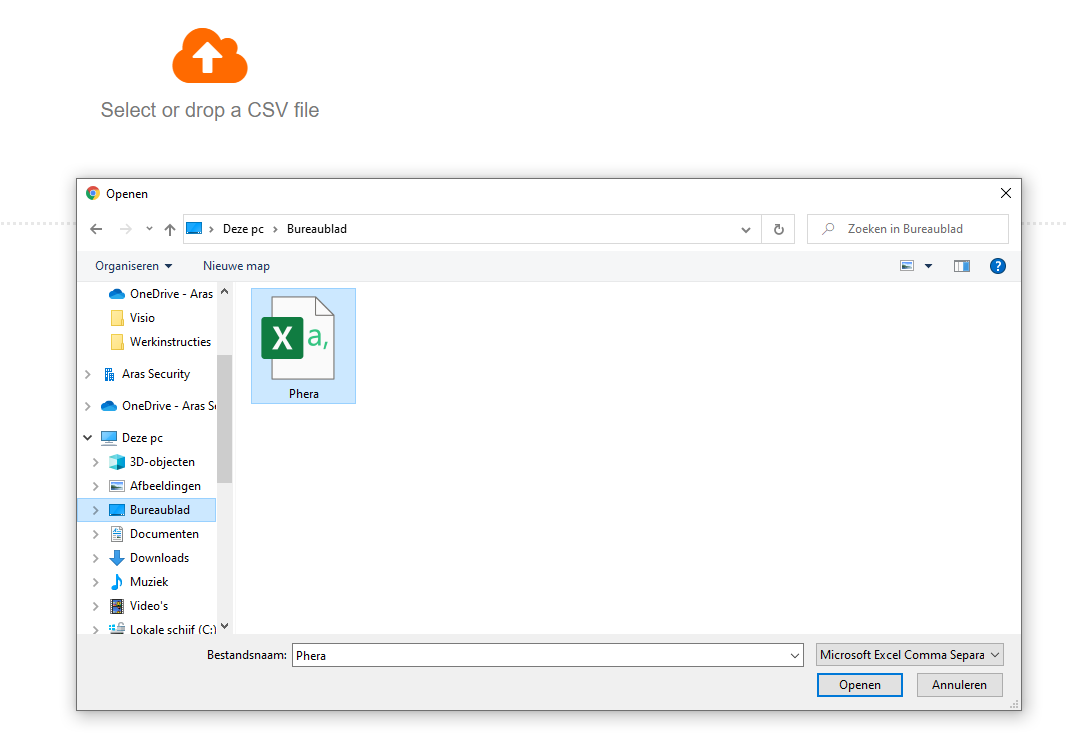Select Downloads folder
Viewport: 1069px width, 735px height.
tap(149, 558)
